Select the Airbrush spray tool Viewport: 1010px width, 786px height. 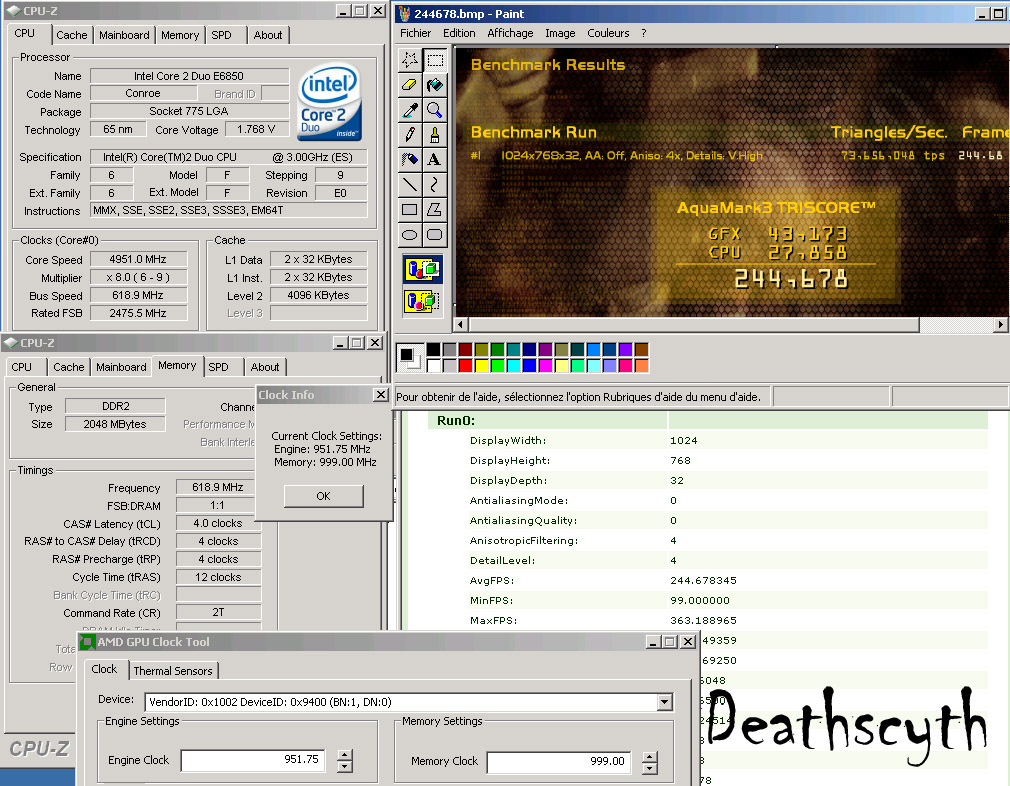tap(410, 159)
